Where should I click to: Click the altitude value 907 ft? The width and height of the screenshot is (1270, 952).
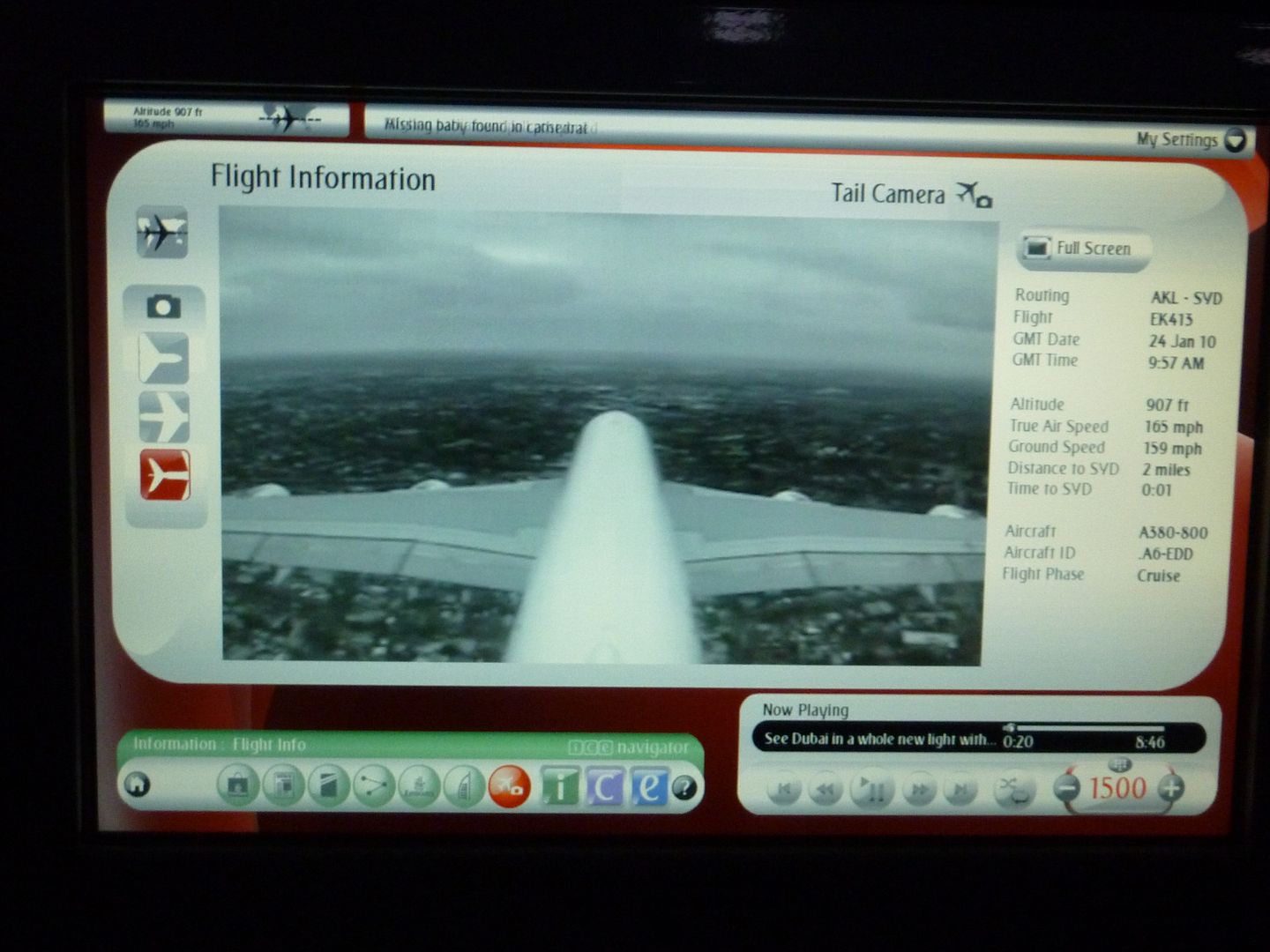tap(1168, 405)
